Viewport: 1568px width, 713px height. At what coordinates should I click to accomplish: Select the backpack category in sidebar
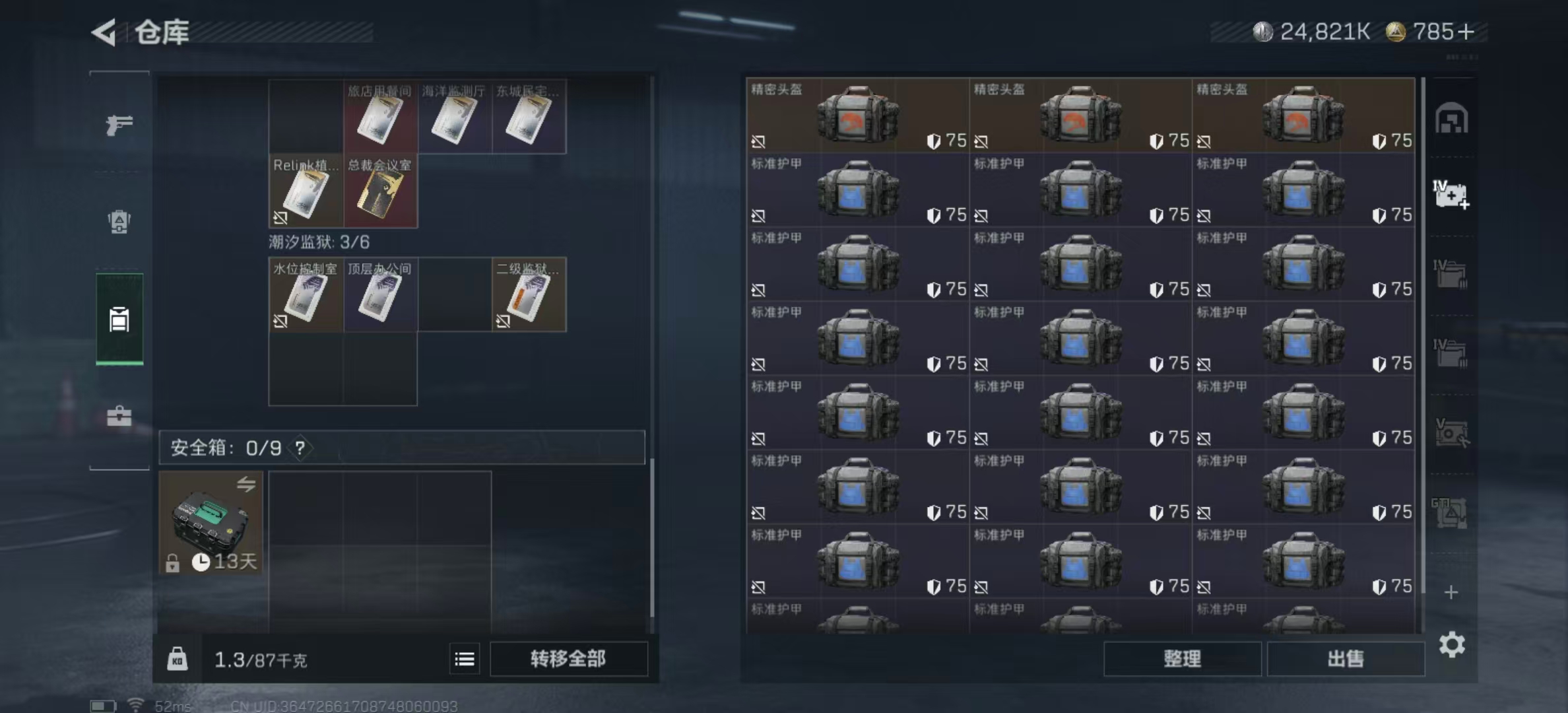pos(119,221)
